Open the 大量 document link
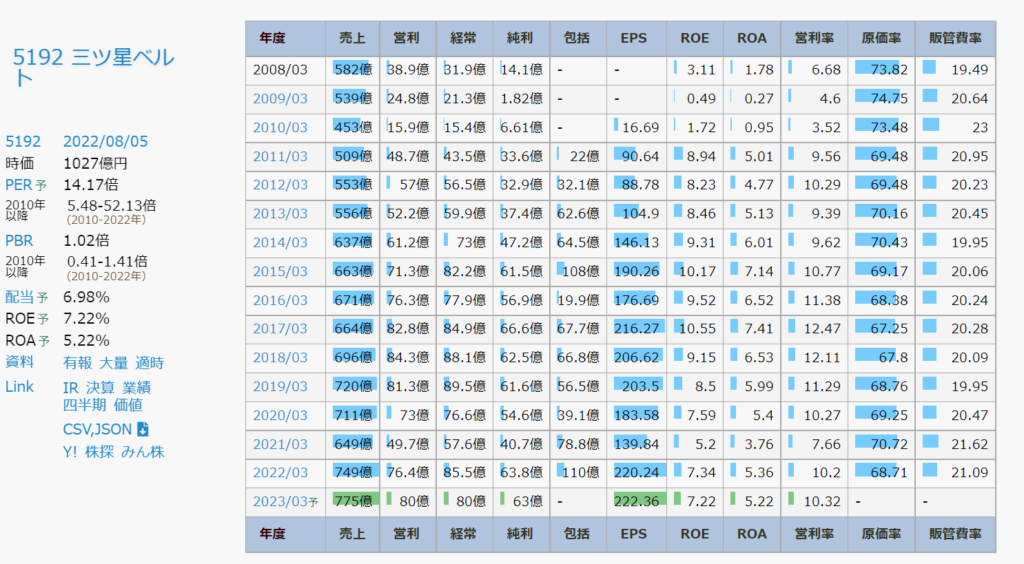1024x564 pixels. 114,363
